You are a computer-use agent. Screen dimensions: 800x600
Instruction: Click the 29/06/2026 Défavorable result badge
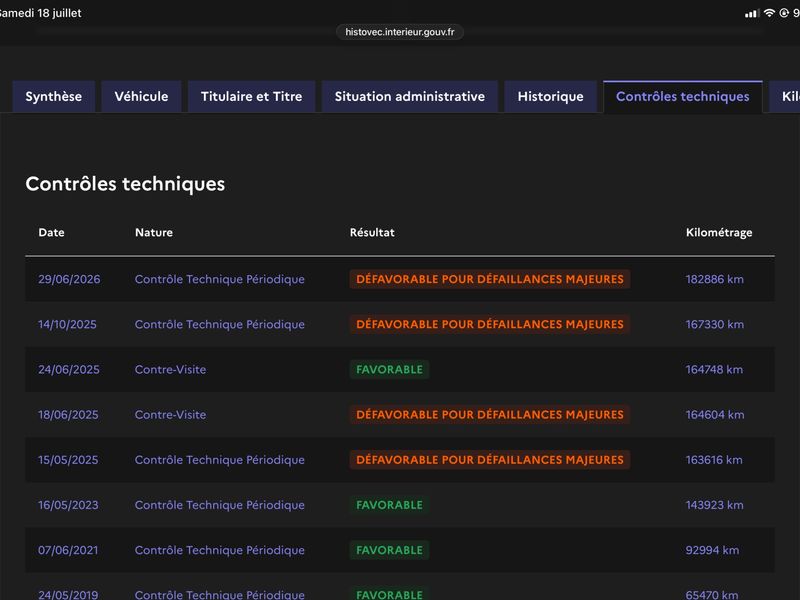click(490, 279)
